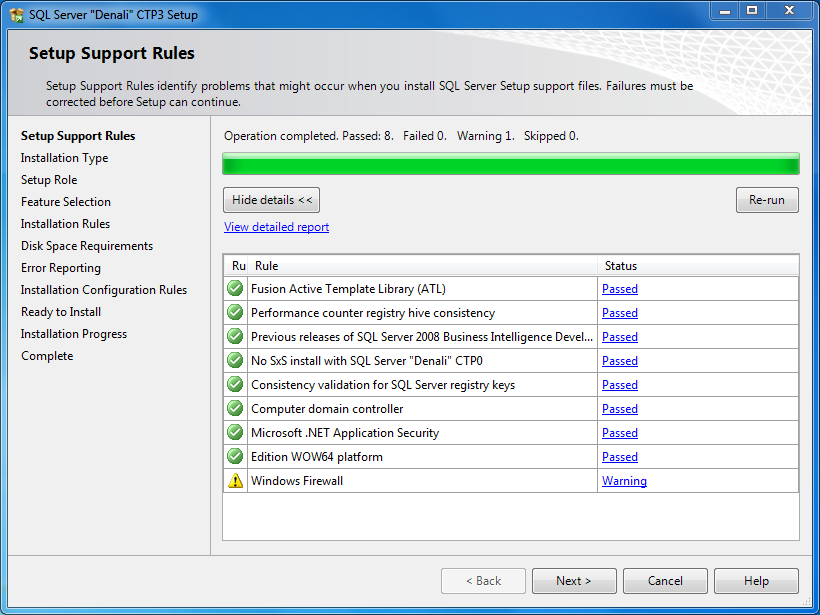Screen dimensions: 820x615
Task: Select Setup Role step in sidebar
Action: tap(49, 180)
